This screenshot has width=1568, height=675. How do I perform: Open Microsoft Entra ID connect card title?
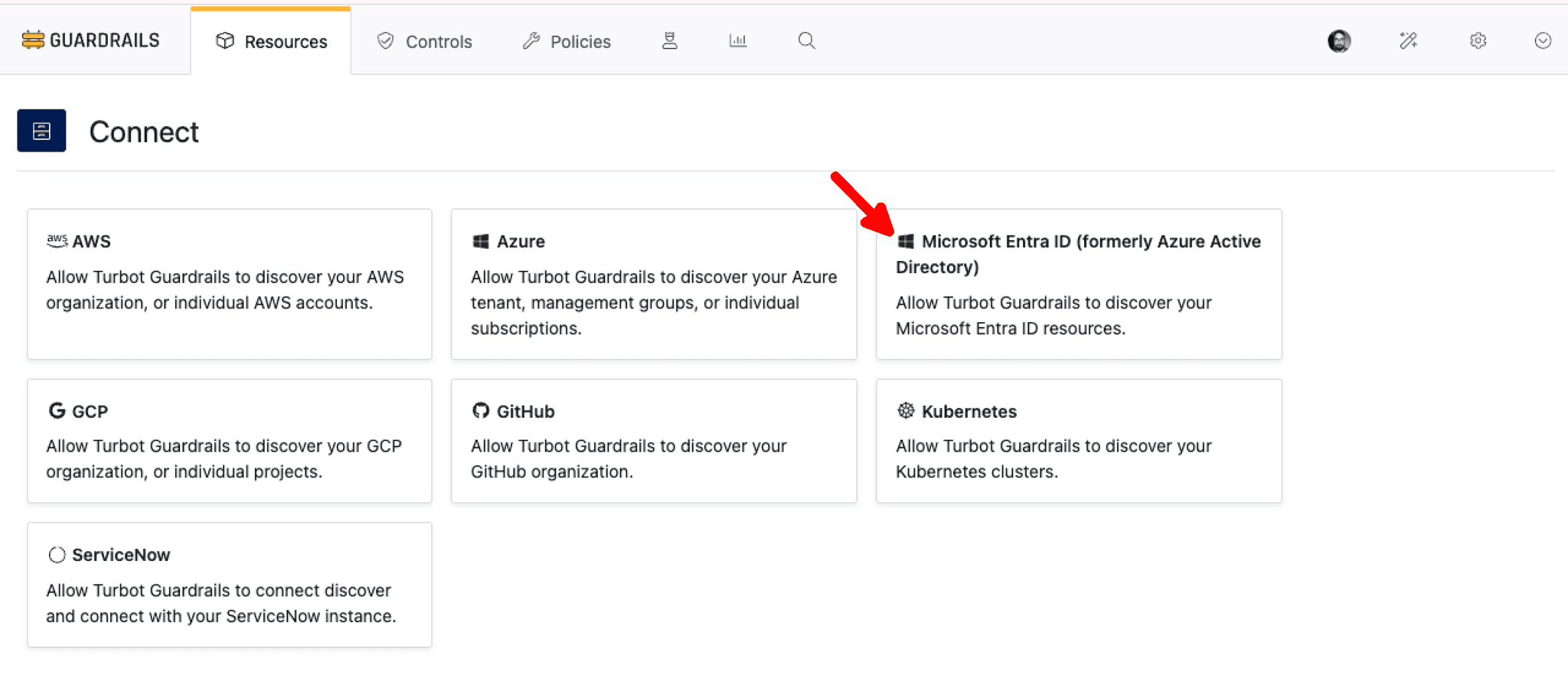(1079, 254)
